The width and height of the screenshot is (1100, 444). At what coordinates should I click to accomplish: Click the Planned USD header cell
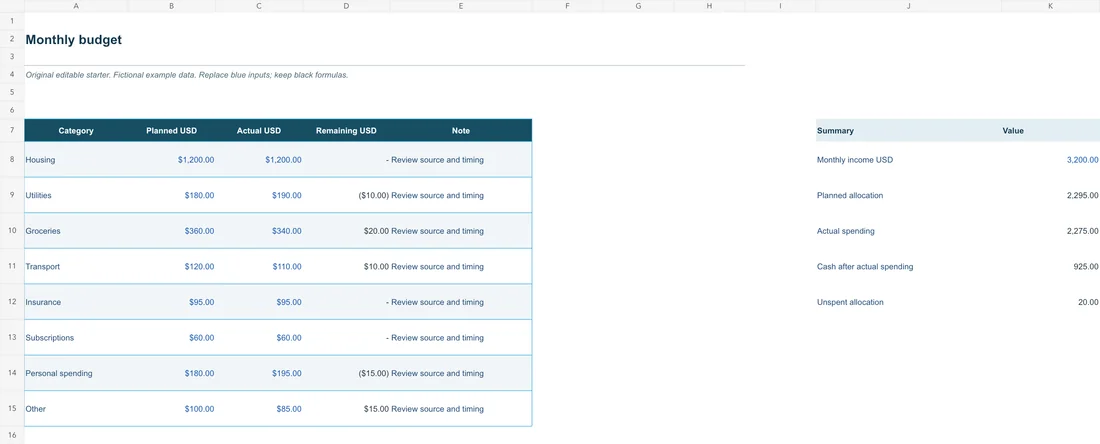[x=172, y=130]
